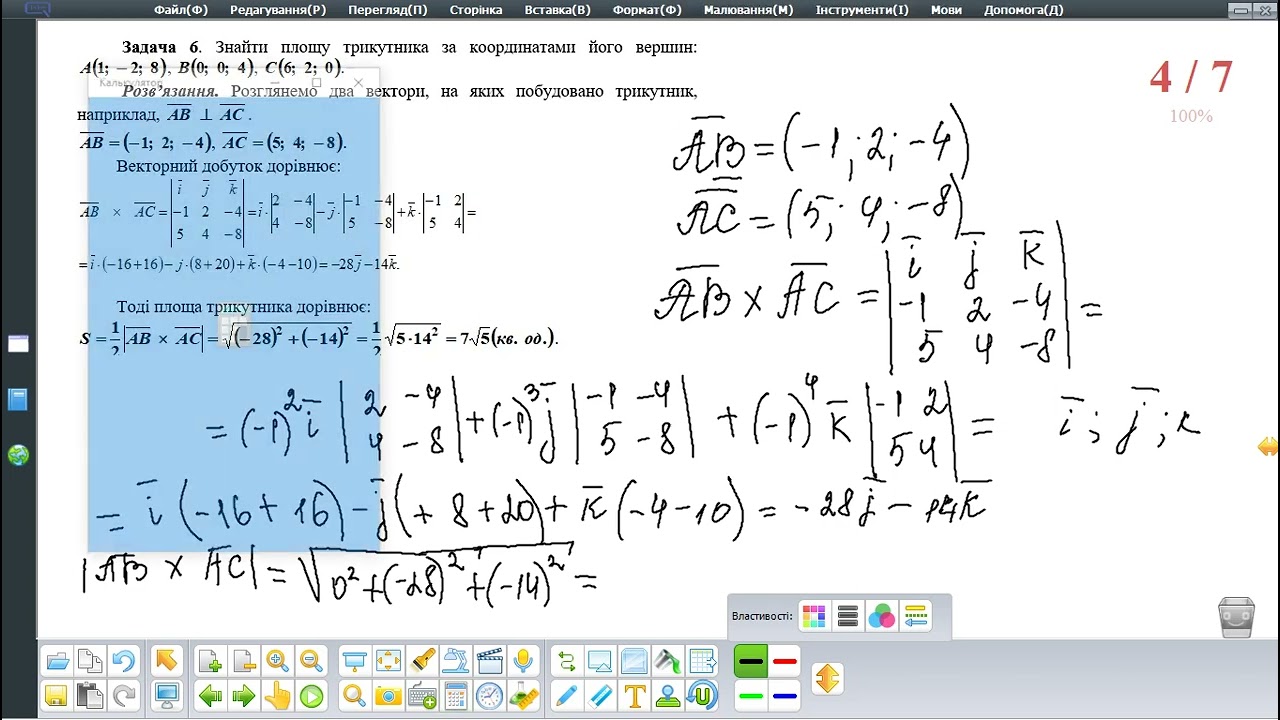Open the line thickness property
Image resolution: width=1280 pixels, height=720 pixels.
coord(848,616)
